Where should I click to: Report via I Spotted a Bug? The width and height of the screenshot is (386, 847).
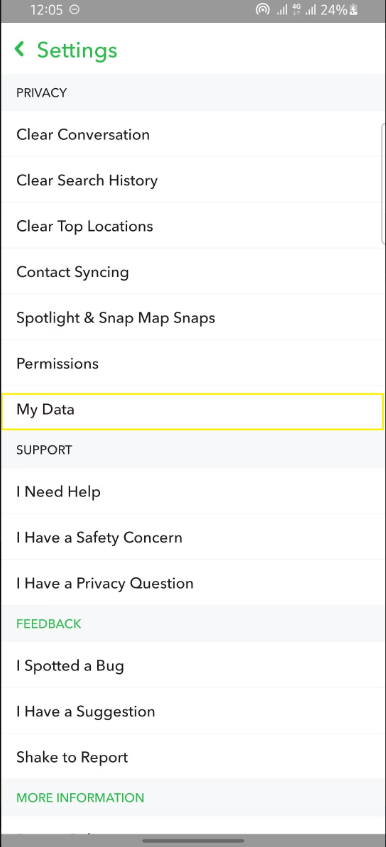coord(192,666)
